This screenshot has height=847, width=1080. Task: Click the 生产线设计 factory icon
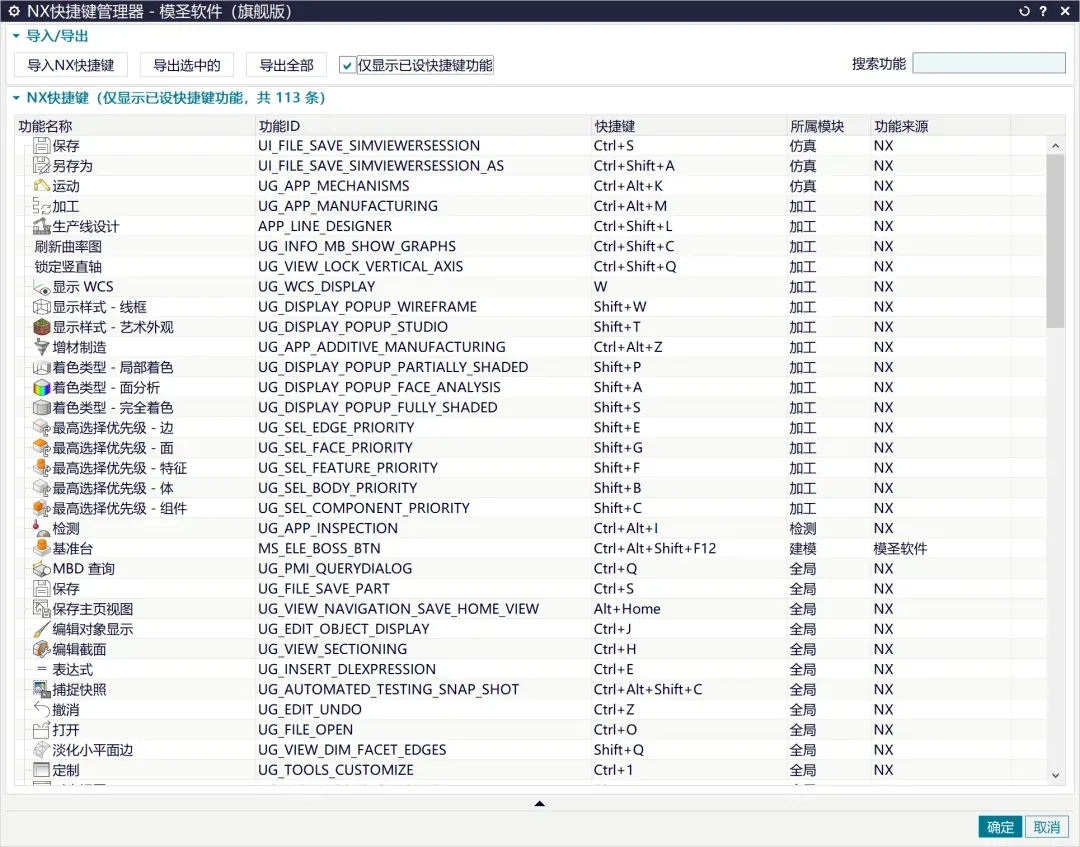pyautogui.click(x=41, y=227)
